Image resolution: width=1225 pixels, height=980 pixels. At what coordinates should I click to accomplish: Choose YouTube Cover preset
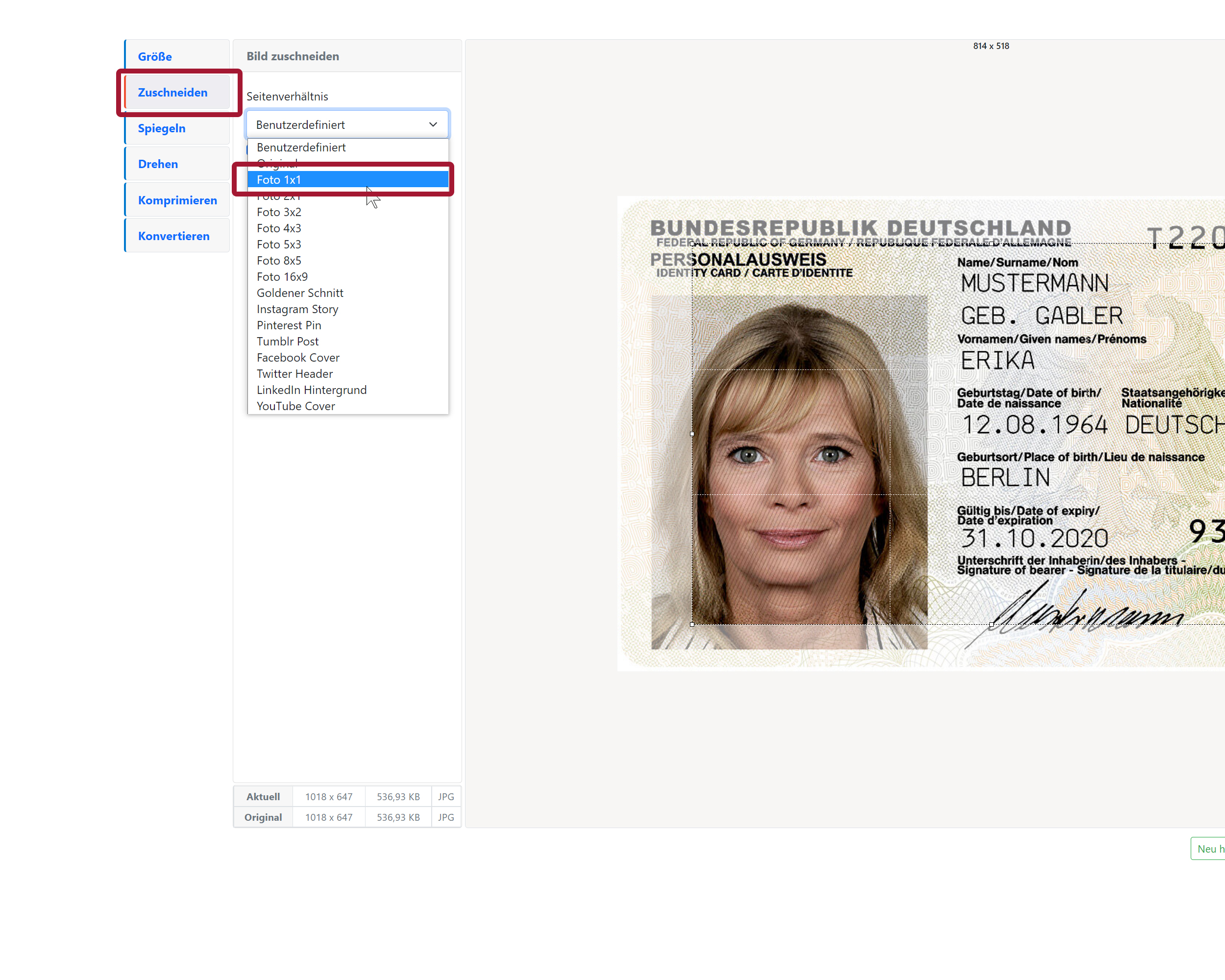coord(295,406)
